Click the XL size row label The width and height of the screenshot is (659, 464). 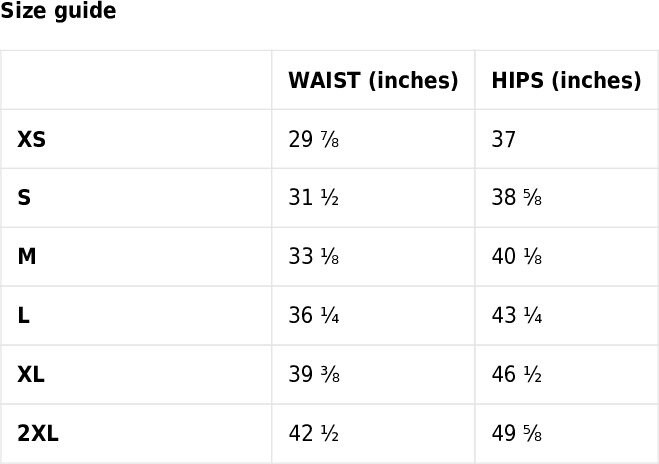(31, 374)
